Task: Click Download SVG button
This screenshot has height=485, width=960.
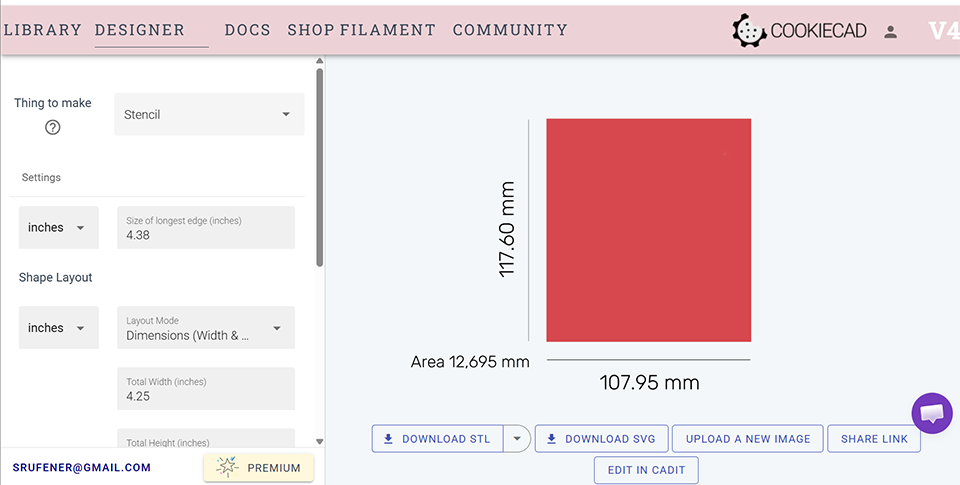Action: [601, 439]
